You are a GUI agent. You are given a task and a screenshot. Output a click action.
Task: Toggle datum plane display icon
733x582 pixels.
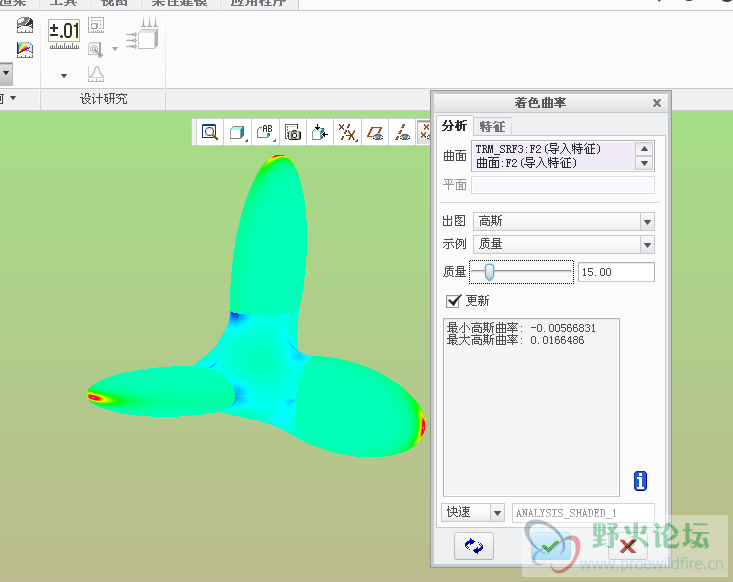(375, 132)
